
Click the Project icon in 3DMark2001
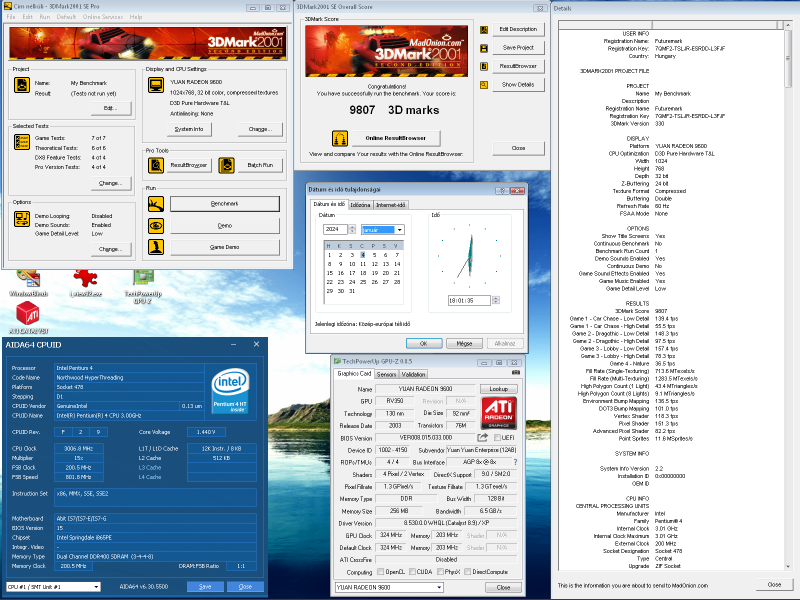(22, 85)
